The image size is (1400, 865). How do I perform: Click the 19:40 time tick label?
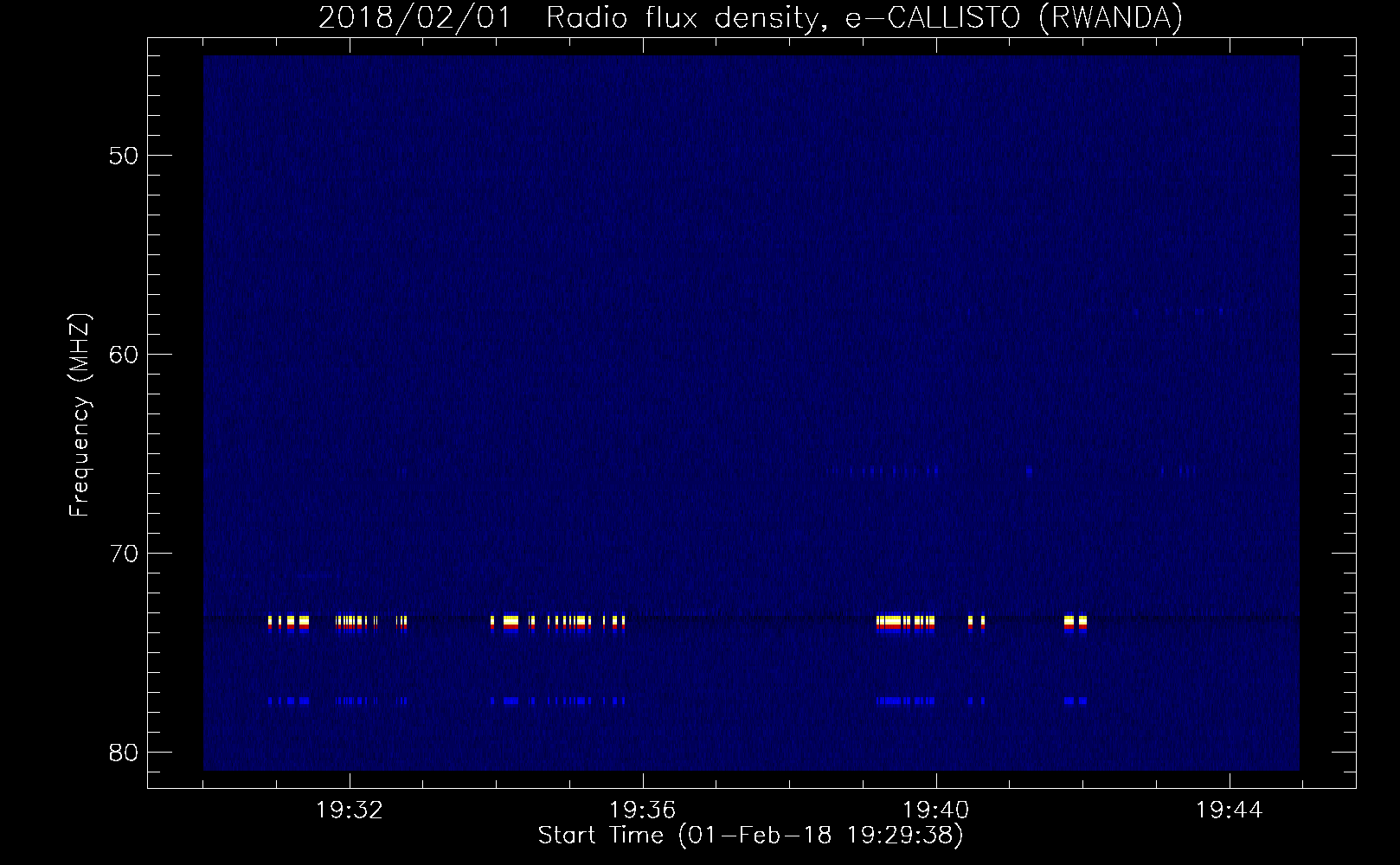(x=936, y=811)
